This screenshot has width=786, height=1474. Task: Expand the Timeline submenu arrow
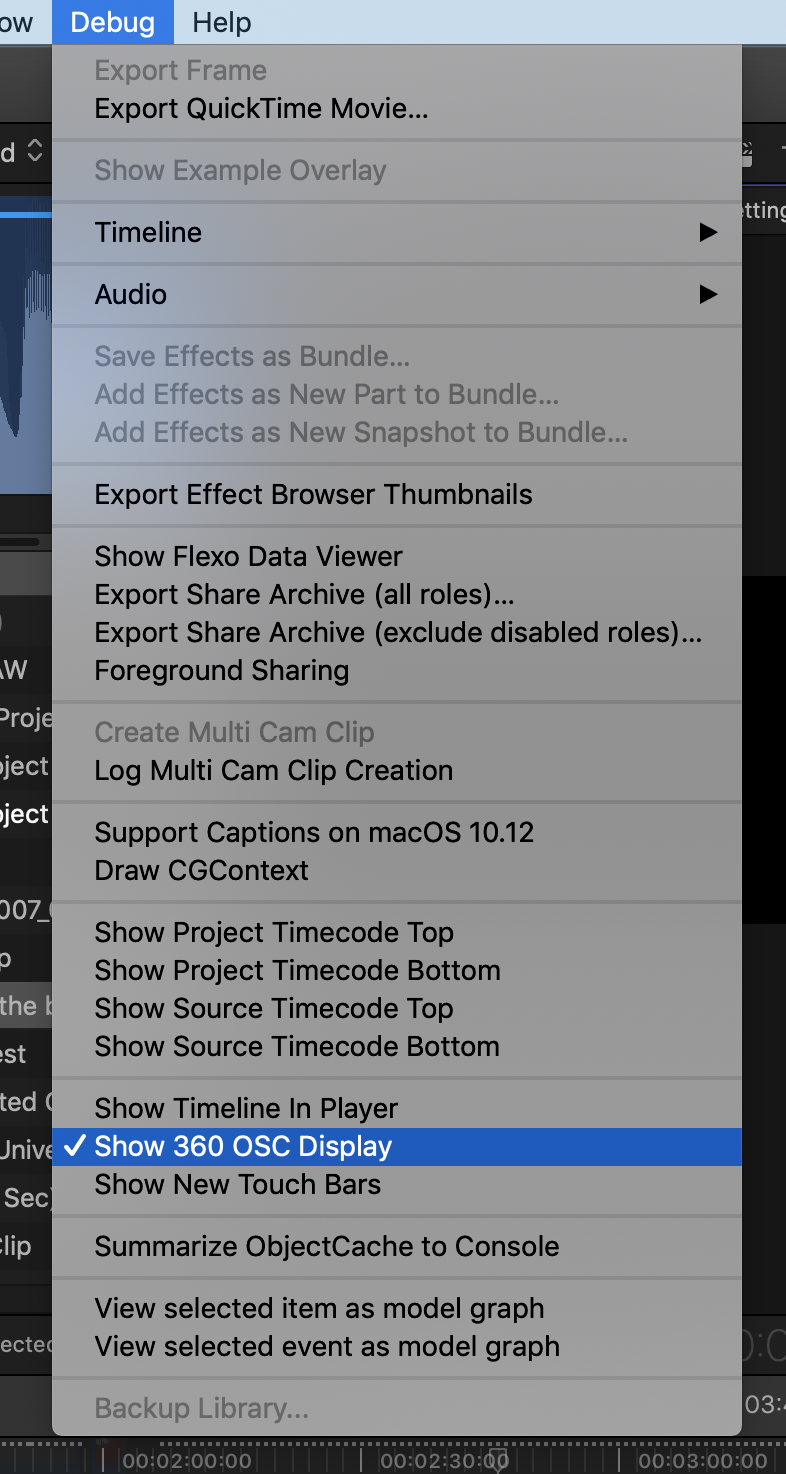pyautogui.click(x=708, y=232)
